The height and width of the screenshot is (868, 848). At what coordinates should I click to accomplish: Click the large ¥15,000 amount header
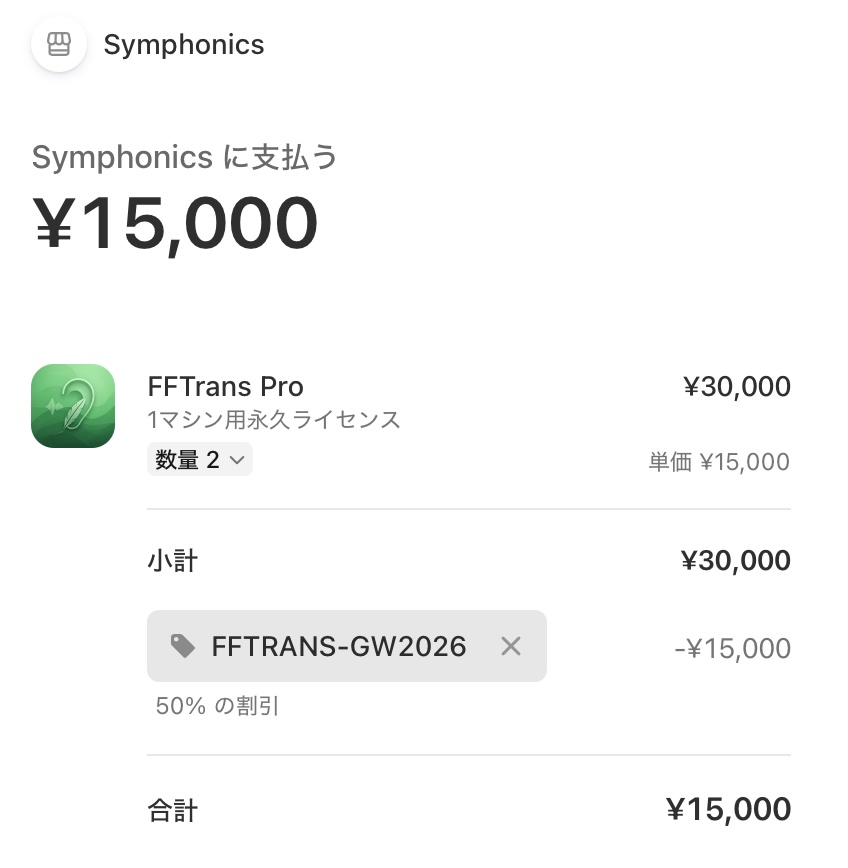coord(176,223)
